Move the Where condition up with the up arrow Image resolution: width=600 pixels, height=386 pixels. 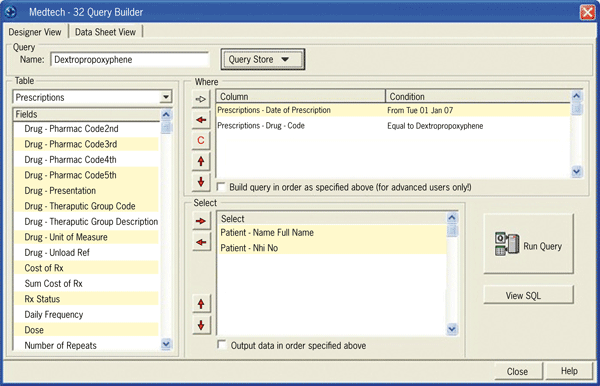(201, 161)
